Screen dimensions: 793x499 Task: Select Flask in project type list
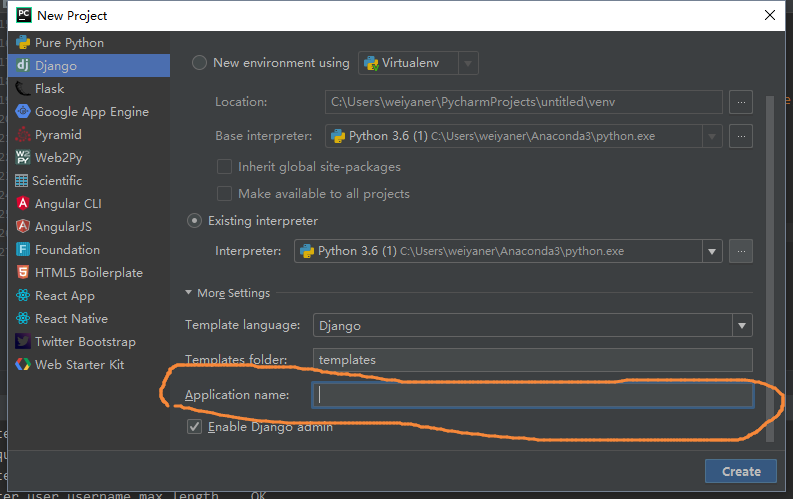89,88
